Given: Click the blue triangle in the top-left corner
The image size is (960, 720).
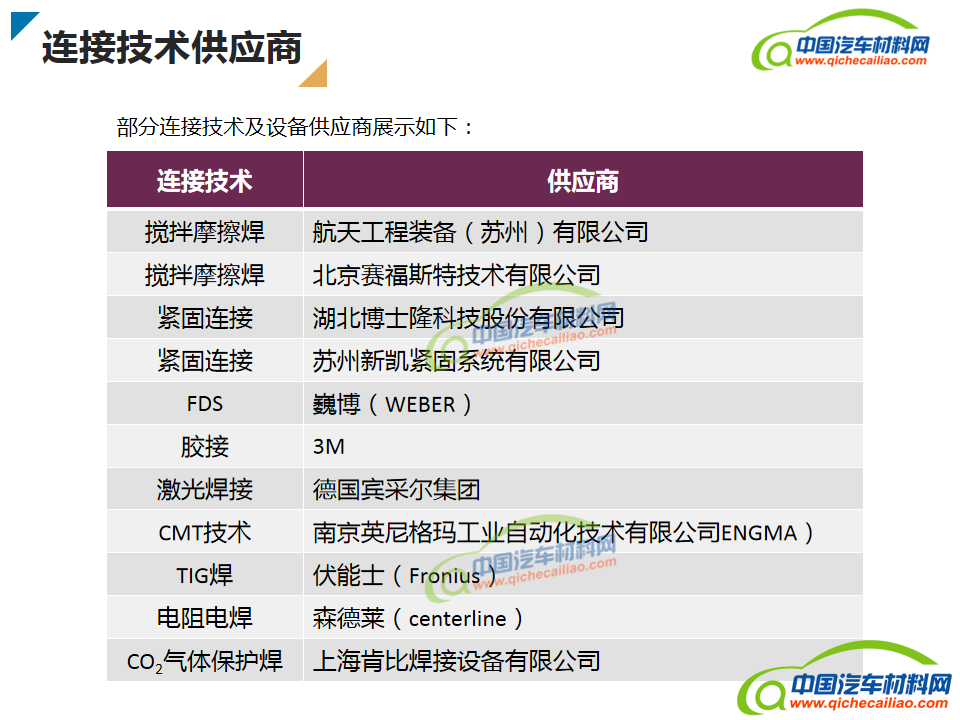Looking at the screenshot, I should pos(22,23).
